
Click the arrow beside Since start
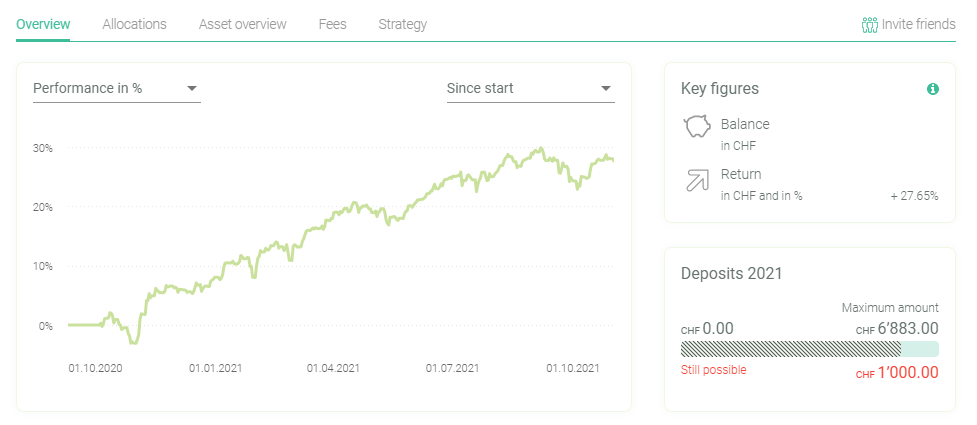[x=606, y=89]
